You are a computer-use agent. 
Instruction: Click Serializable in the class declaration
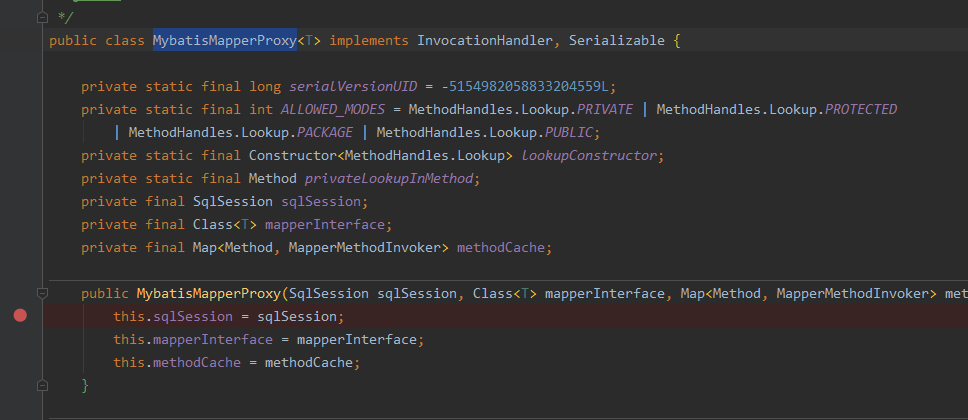(x=617, y=41)
